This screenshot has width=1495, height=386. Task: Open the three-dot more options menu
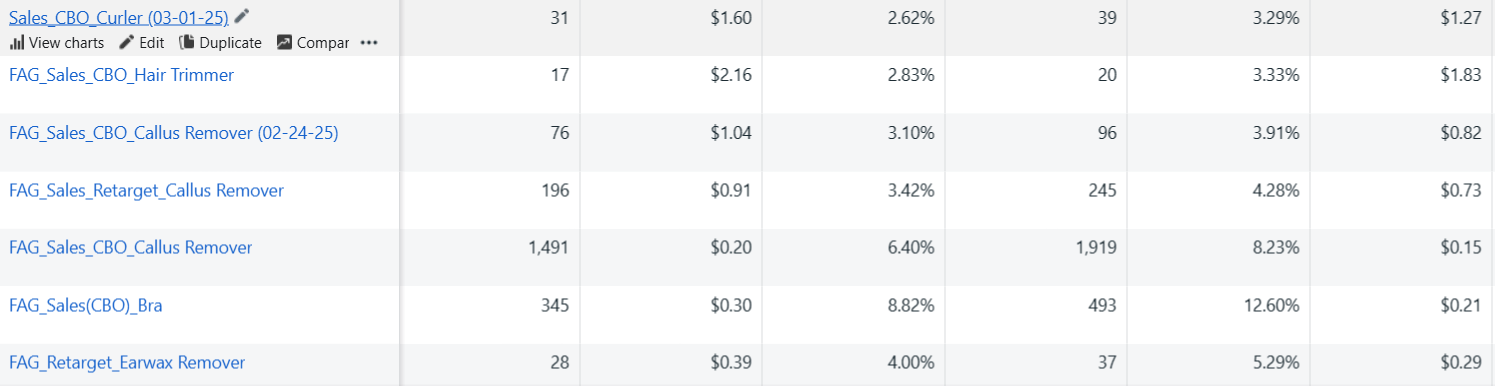(x=369, y=43)
